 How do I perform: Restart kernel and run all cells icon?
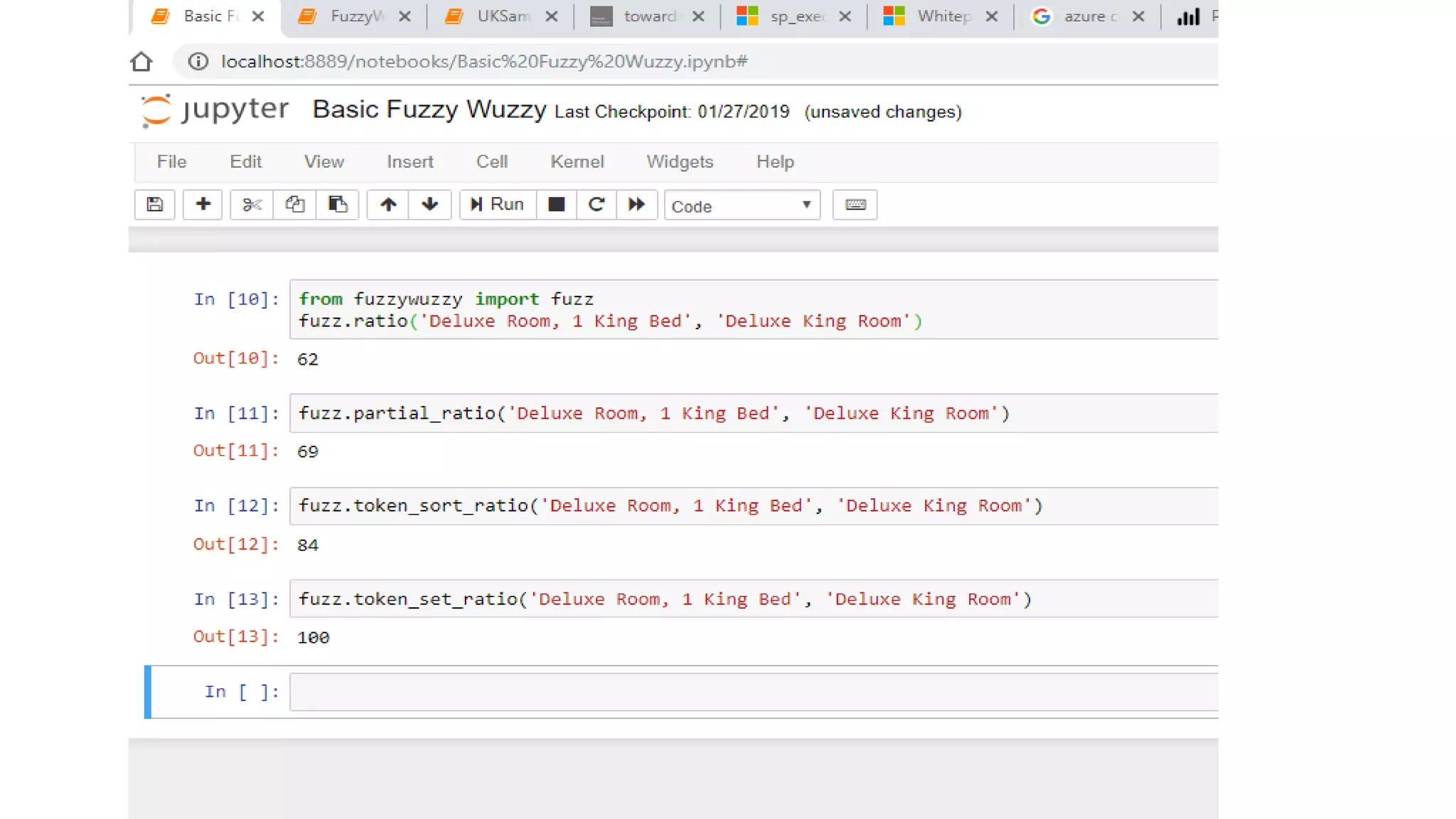pyautogui.click(x=636, y=205)
